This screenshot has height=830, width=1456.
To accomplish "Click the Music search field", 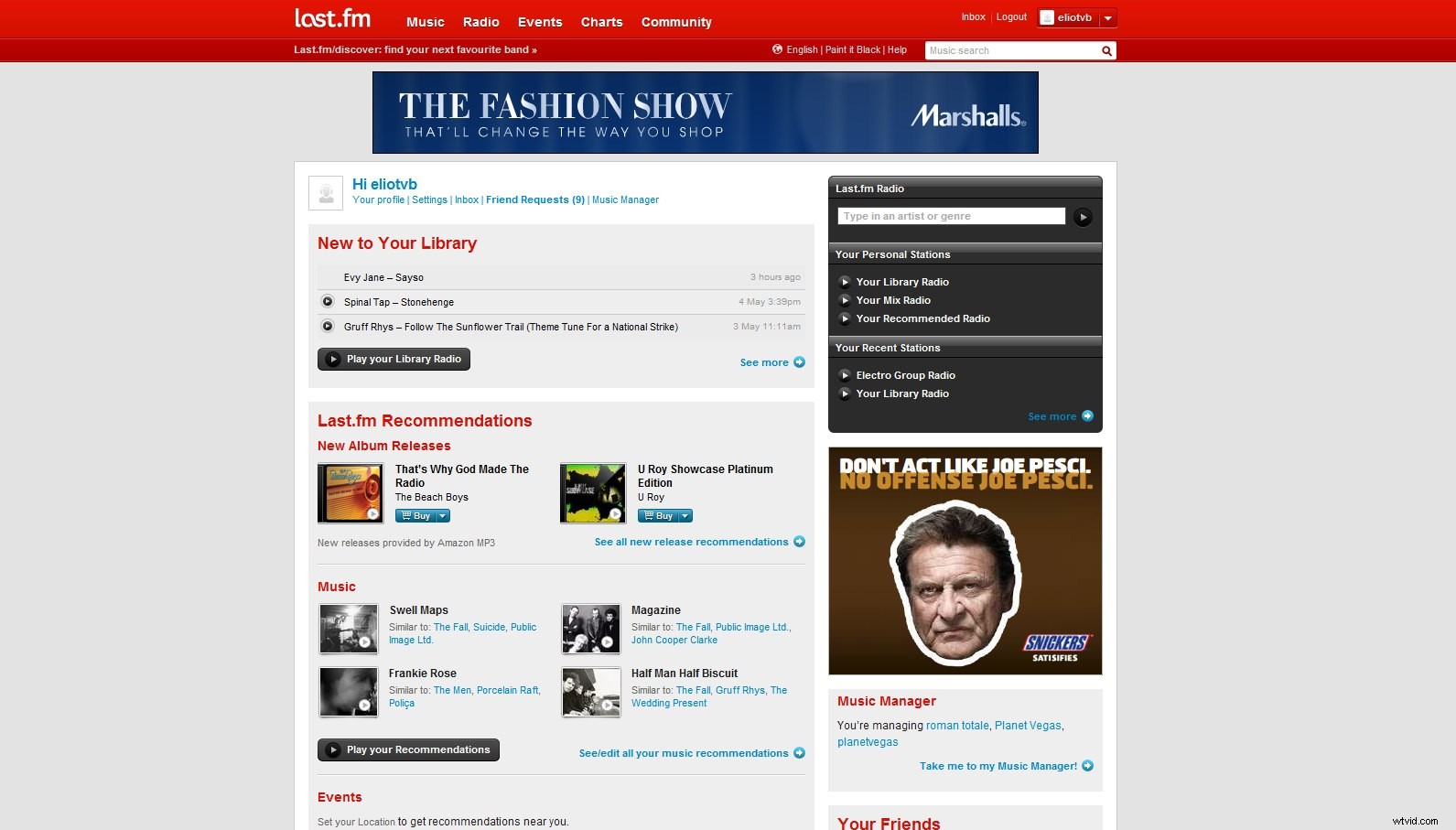I will (x=1012, y=51).
